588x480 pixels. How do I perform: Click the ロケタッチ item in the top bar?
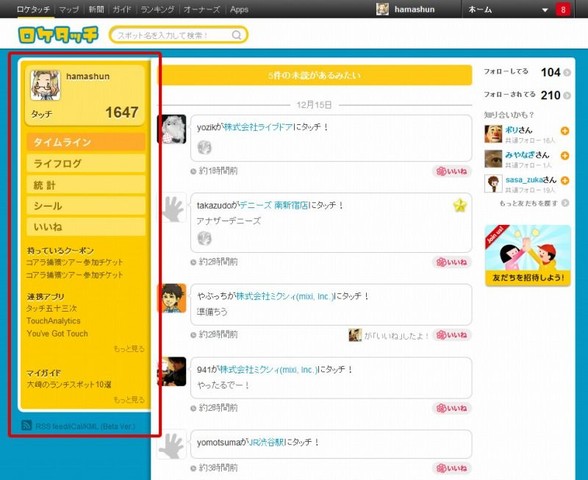coord(33,9)
